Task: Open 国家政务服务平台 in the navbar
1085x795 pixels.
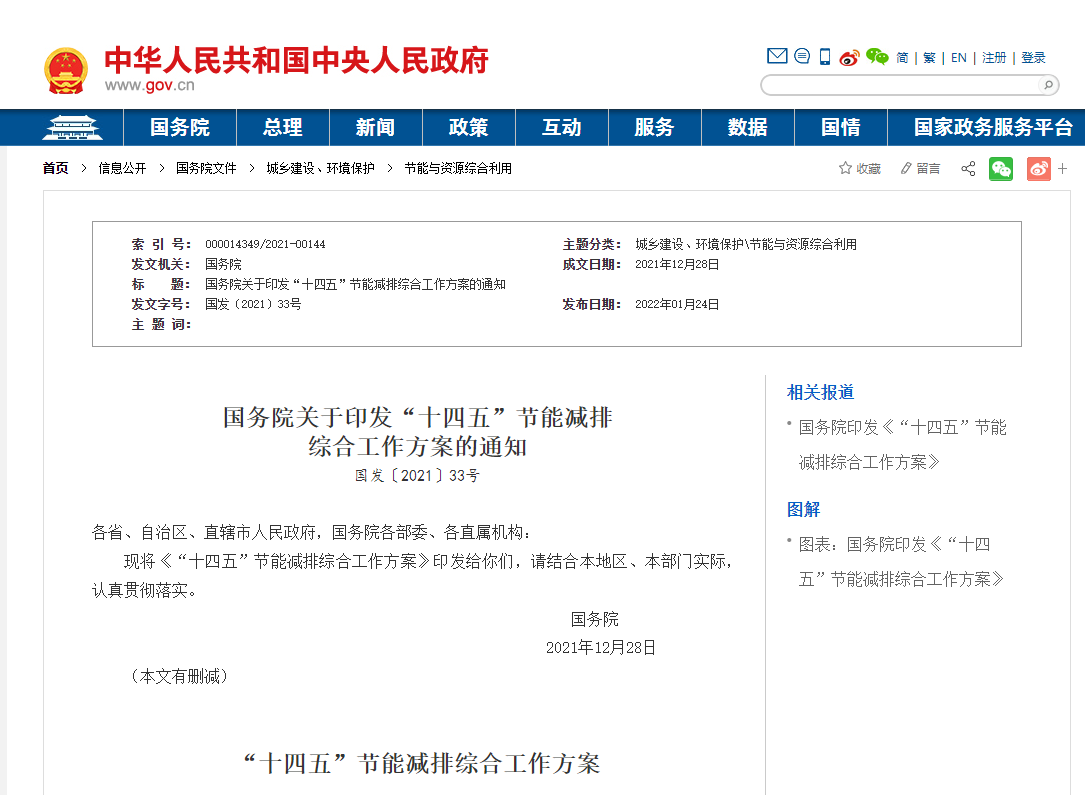Action: coord(992,128)
